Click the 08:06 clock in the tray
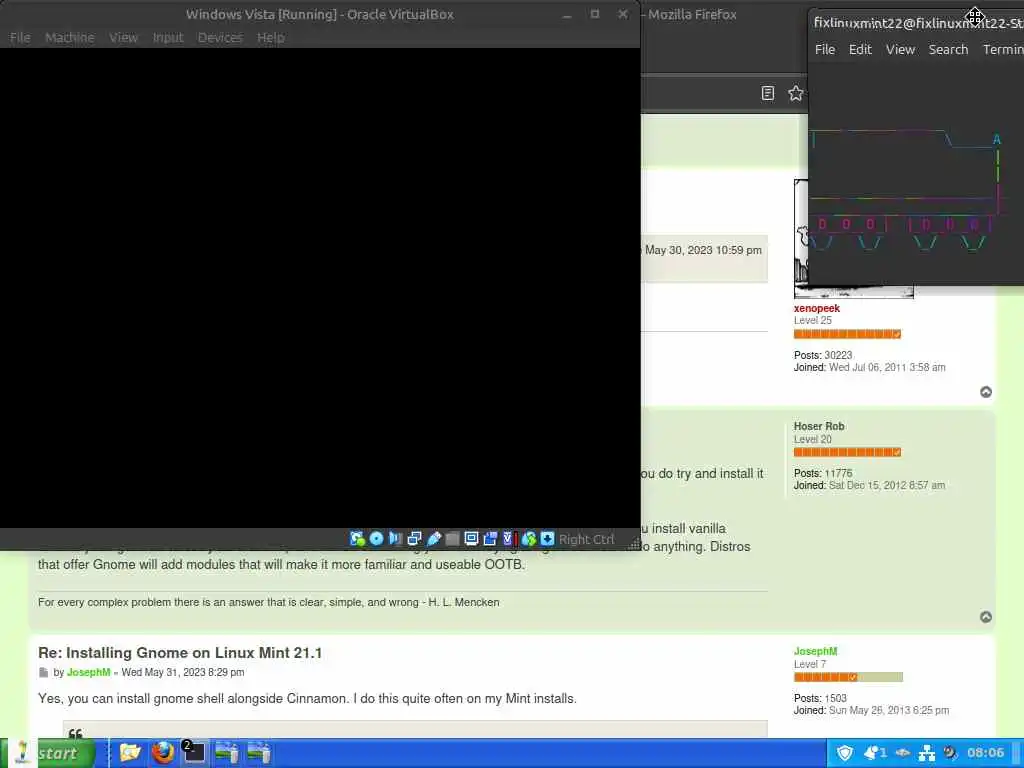This screenshot has height=768, width=1024. click(x=985, y=753)
